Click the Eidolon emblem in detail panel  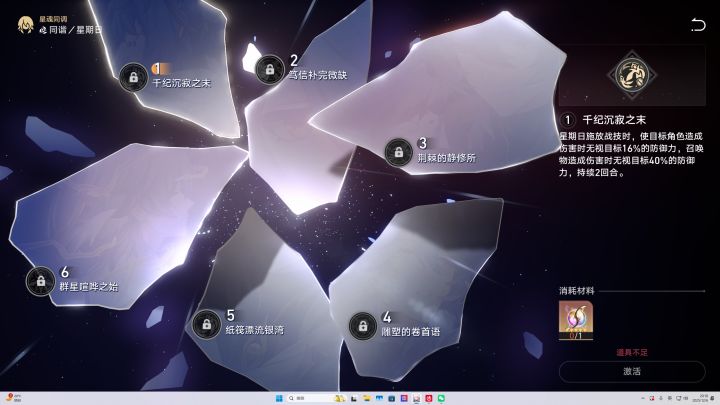[632, 74]
